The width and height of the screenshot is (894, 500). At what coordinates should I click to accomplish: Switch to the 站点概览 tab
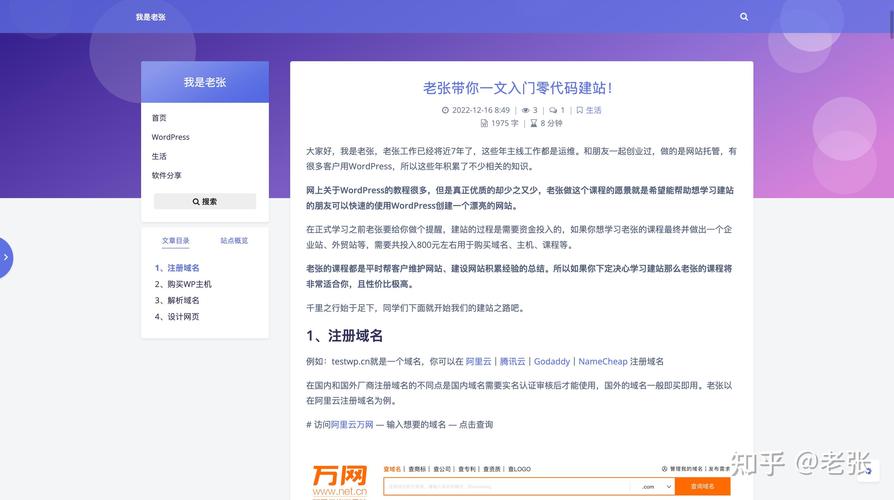234,241
